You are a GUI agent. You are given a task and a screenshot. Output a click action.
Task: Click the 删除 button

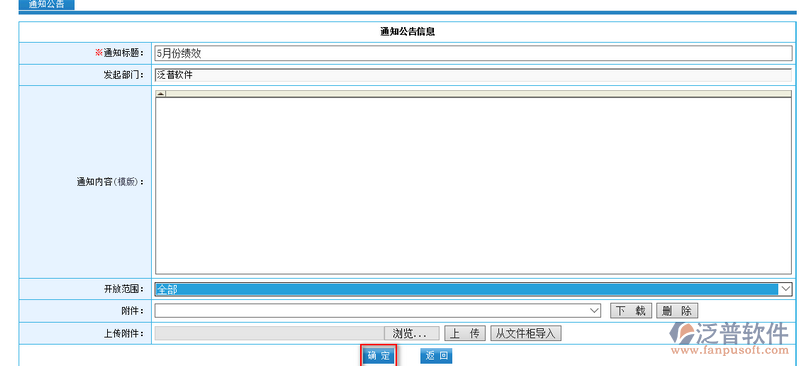point(677,310)
